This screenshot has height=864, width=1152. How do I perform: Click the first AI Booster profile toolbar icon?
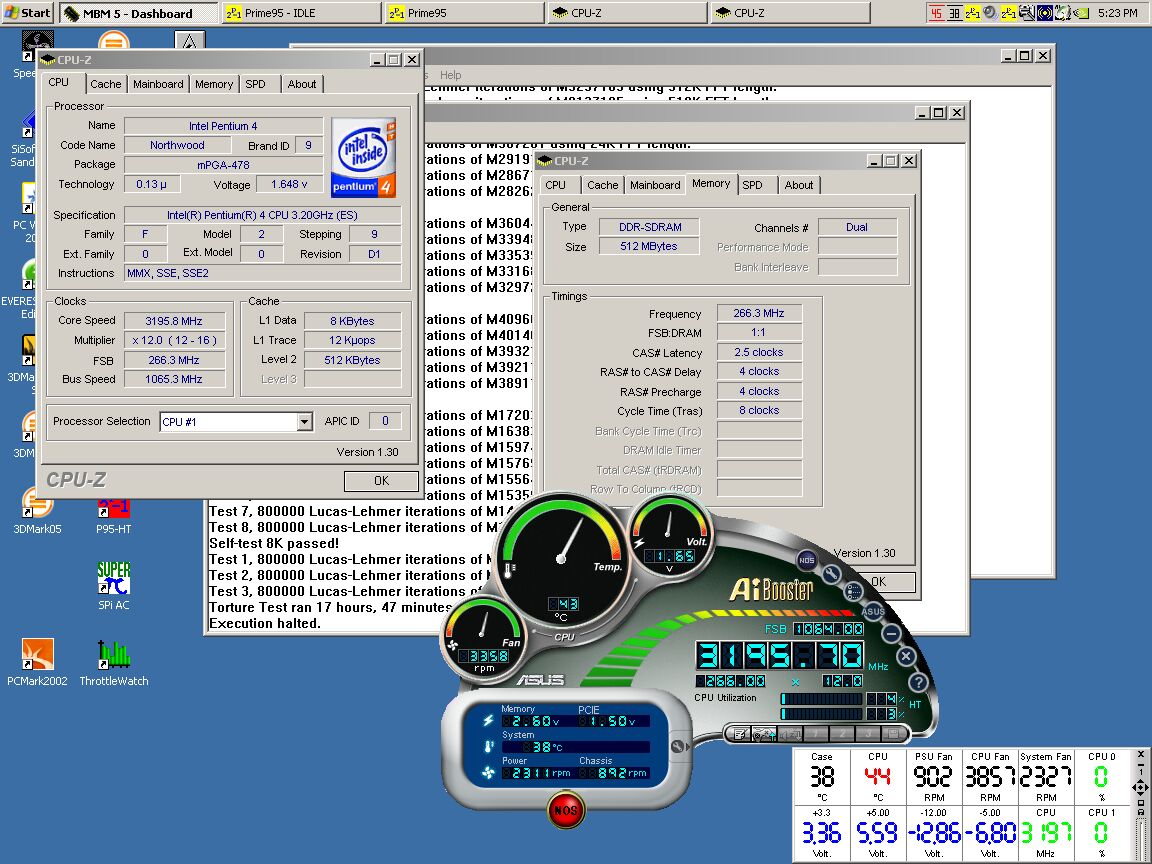(x=740, y=733)
